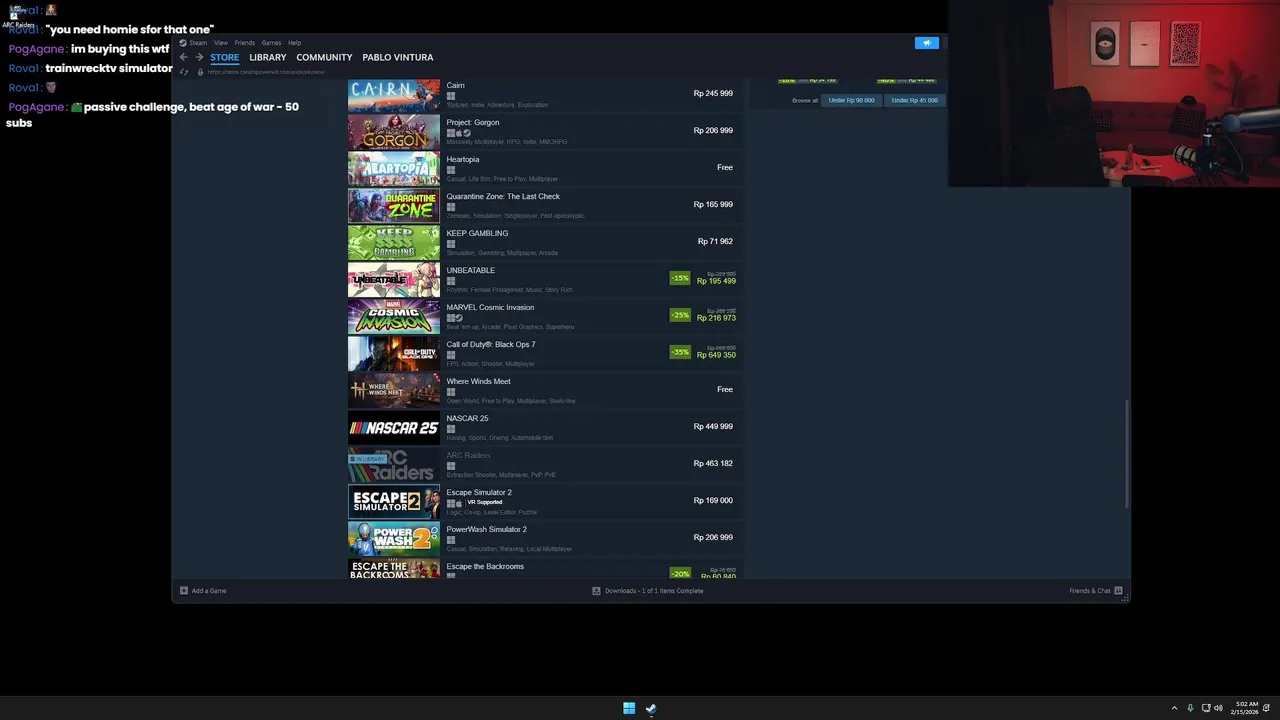
Task: Click the Windows platform icon on KEEP GAMBLING row
Action: pos(451,244)
